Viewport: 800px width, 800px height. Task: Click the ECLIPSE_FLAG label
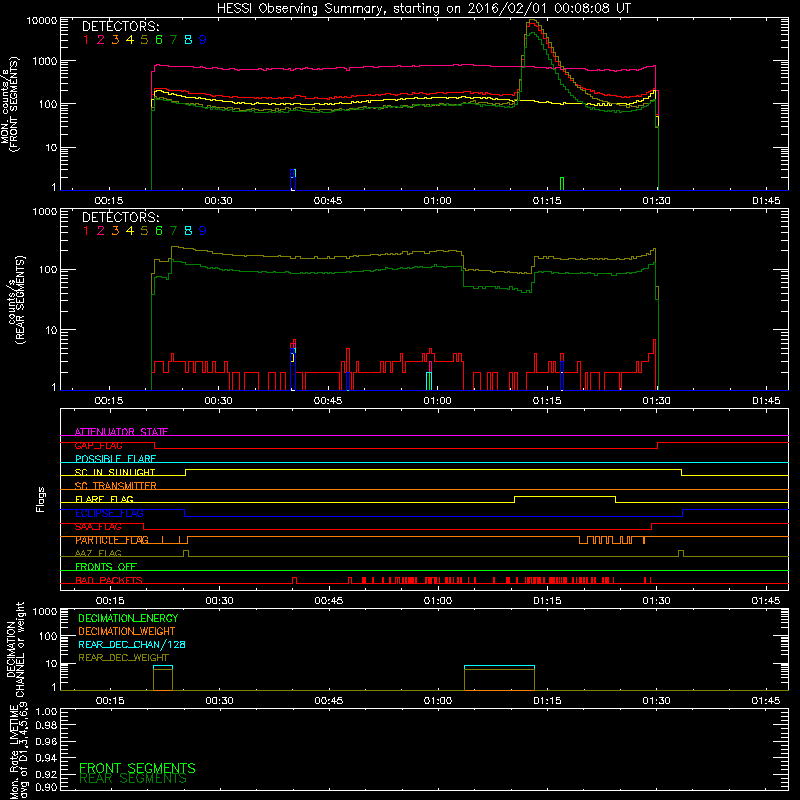coord(109,513)
